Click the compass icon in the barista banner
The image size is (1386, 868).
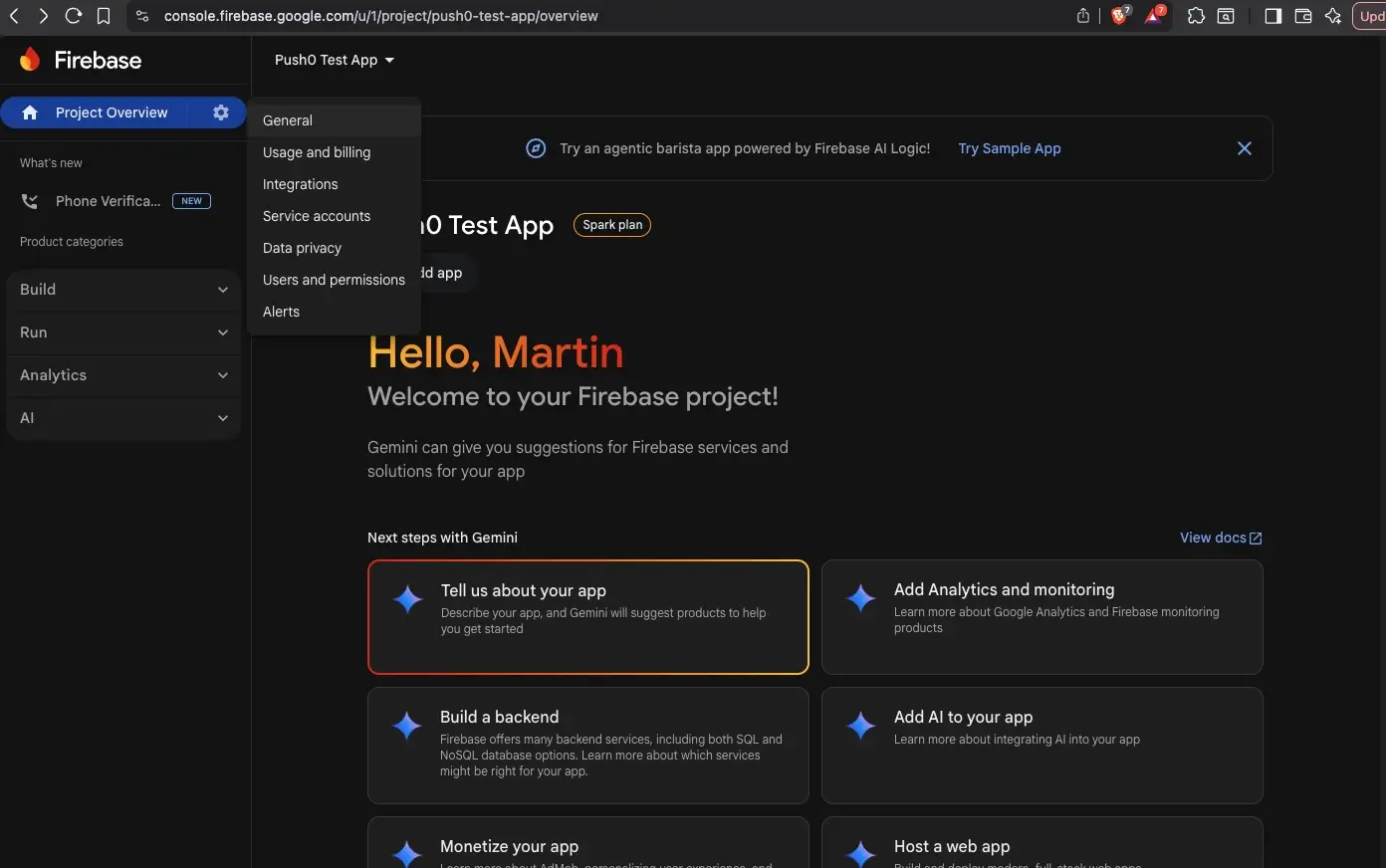click(535, 147)
